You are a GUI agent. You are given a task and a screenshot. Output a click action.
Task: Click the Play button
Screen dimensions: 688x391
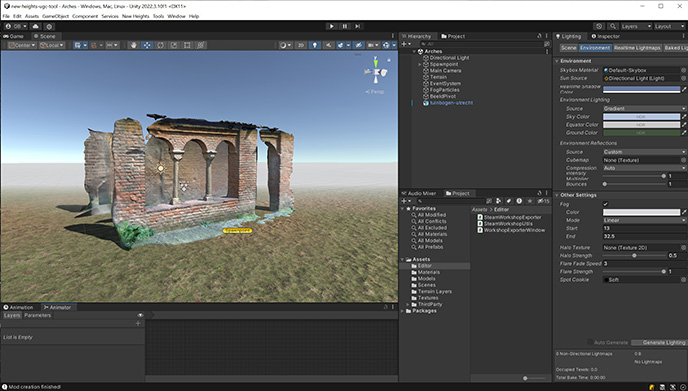click(331, 26)
